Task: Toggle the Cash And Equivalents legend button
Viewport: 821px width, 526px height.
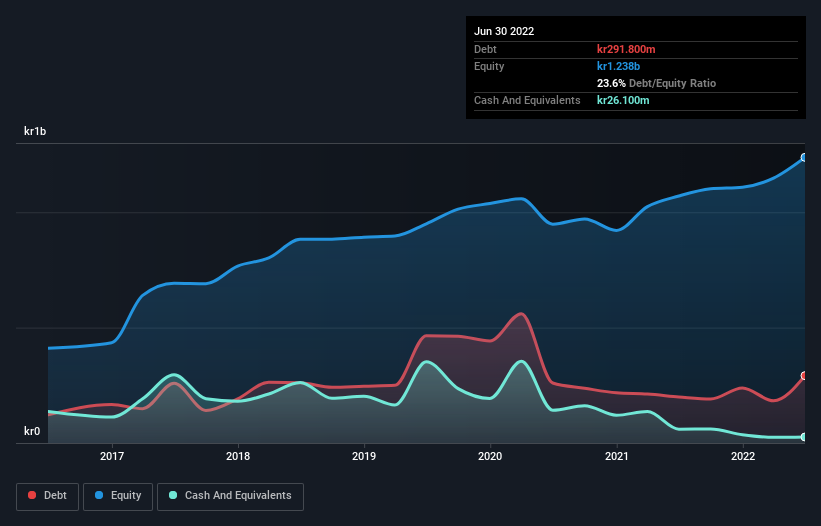Action: click(x=230, y=496)
